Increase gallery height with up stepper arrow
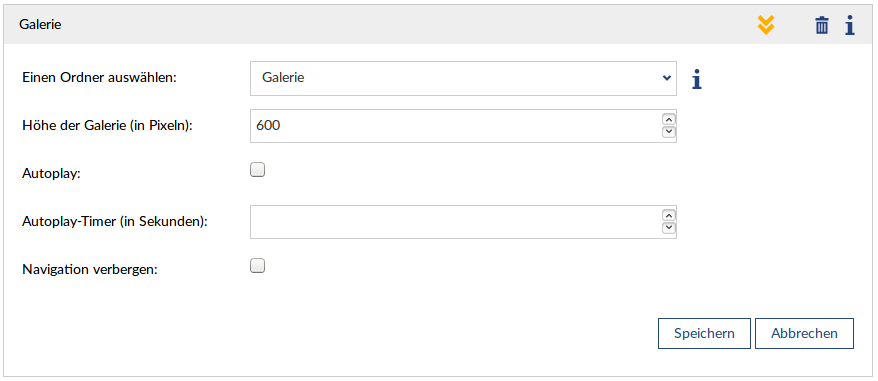 [669, 119]
